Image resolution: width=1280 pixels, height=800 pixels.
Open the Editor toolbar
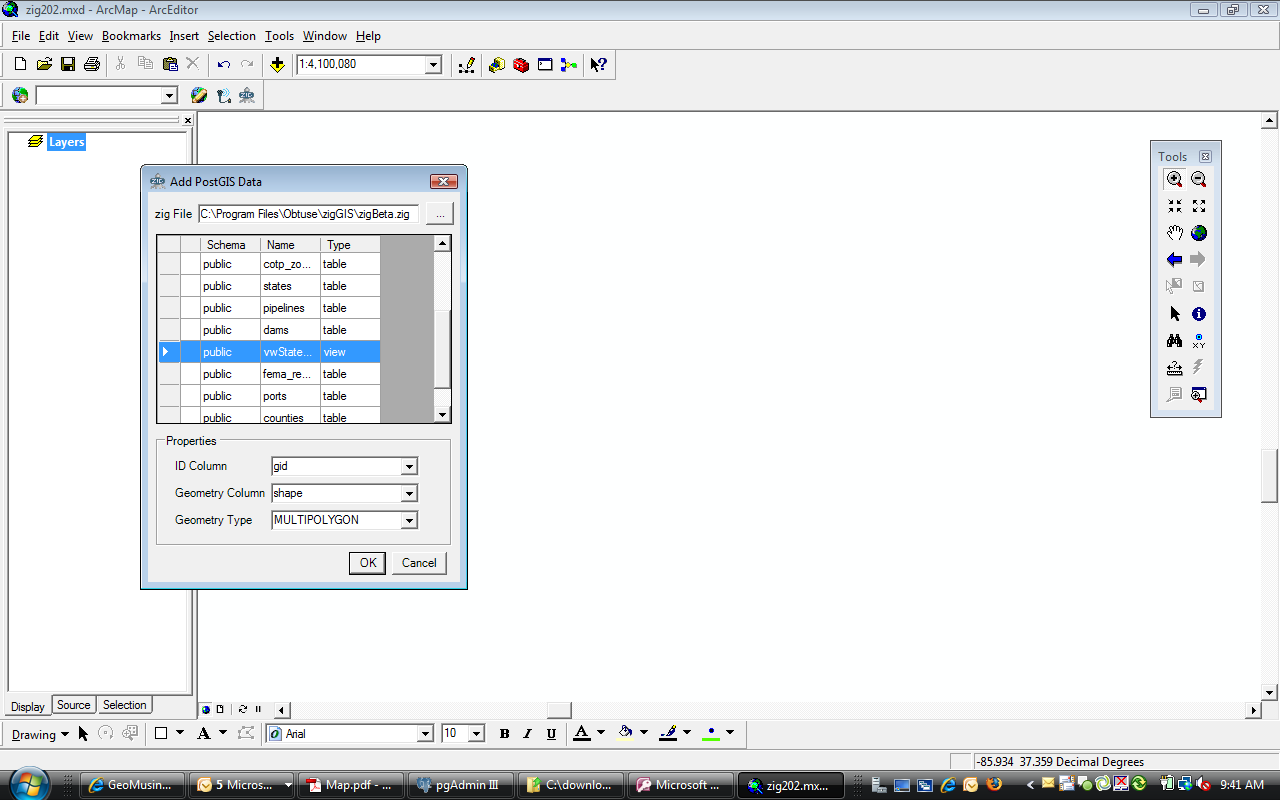466,64
